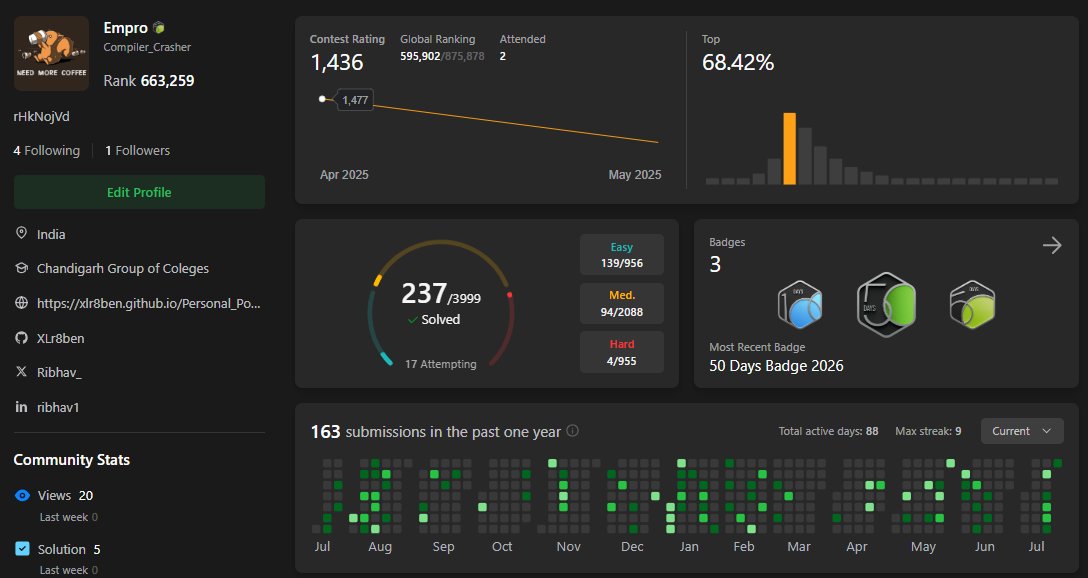Click the GitHub icon next to XLr8ben
This screenshot has width=1088, height=578.
tap(22, 338)
